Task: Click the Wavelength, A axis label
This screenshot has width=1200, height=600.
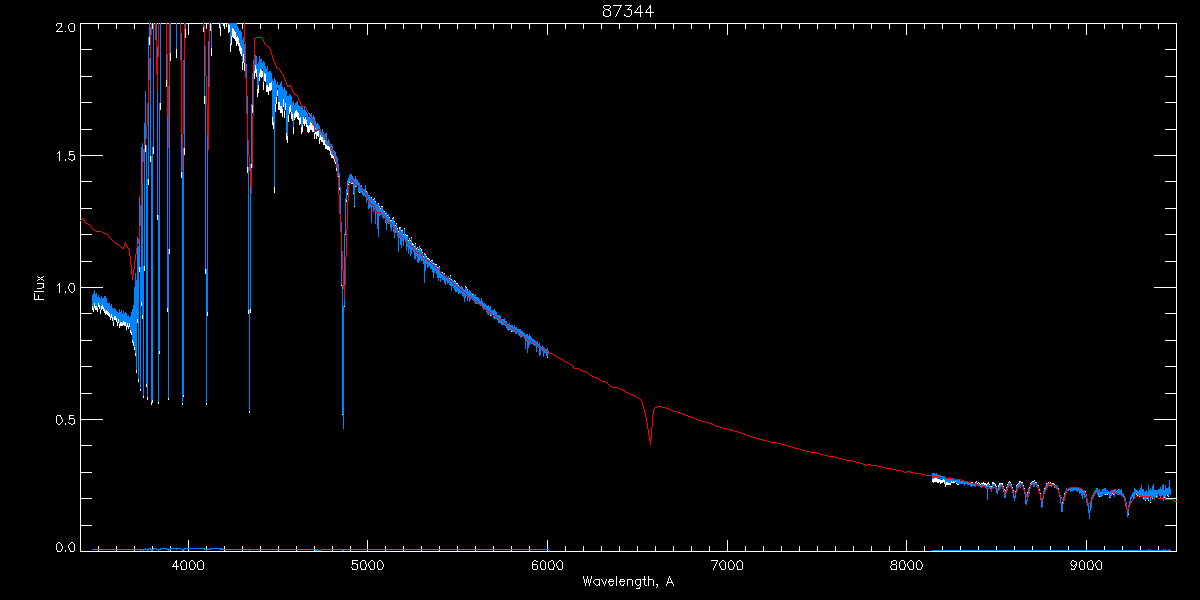Action: [627, 582]
